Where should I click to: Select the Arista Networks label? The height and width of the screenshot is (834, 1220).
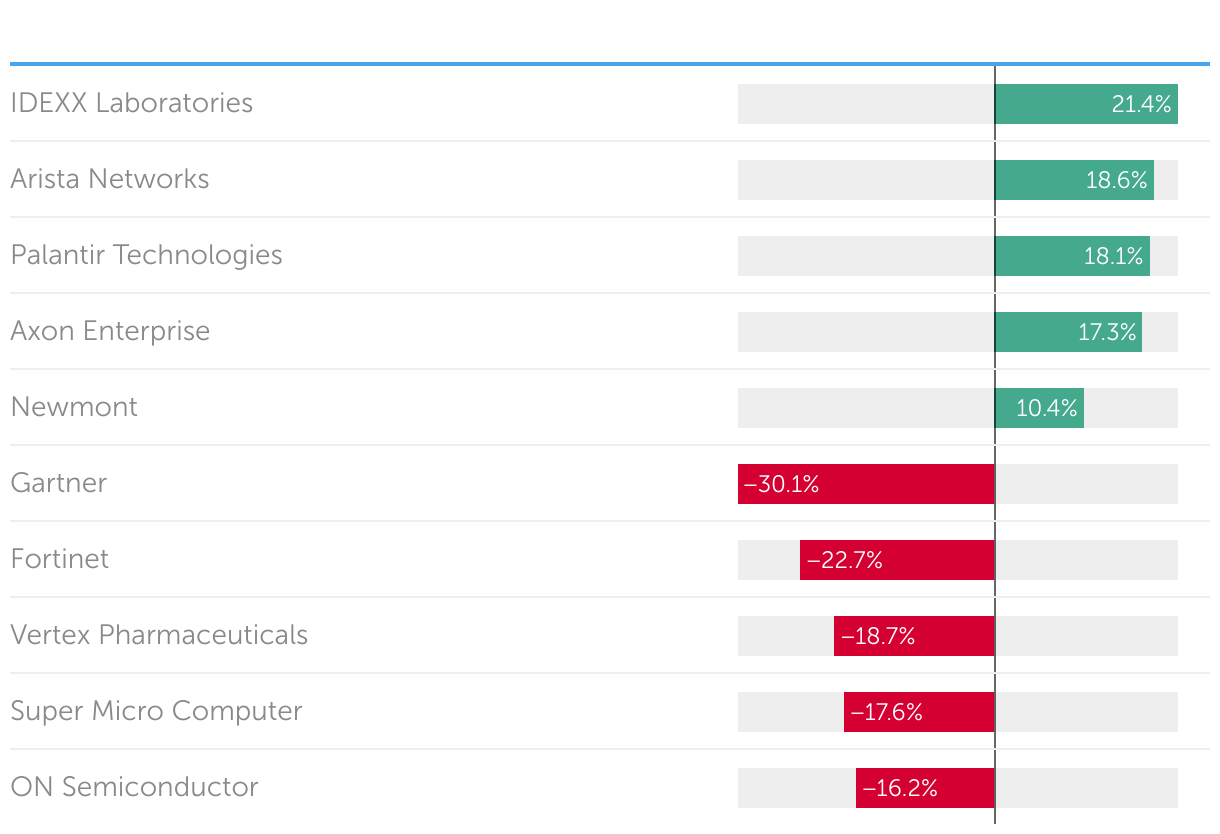110,179
